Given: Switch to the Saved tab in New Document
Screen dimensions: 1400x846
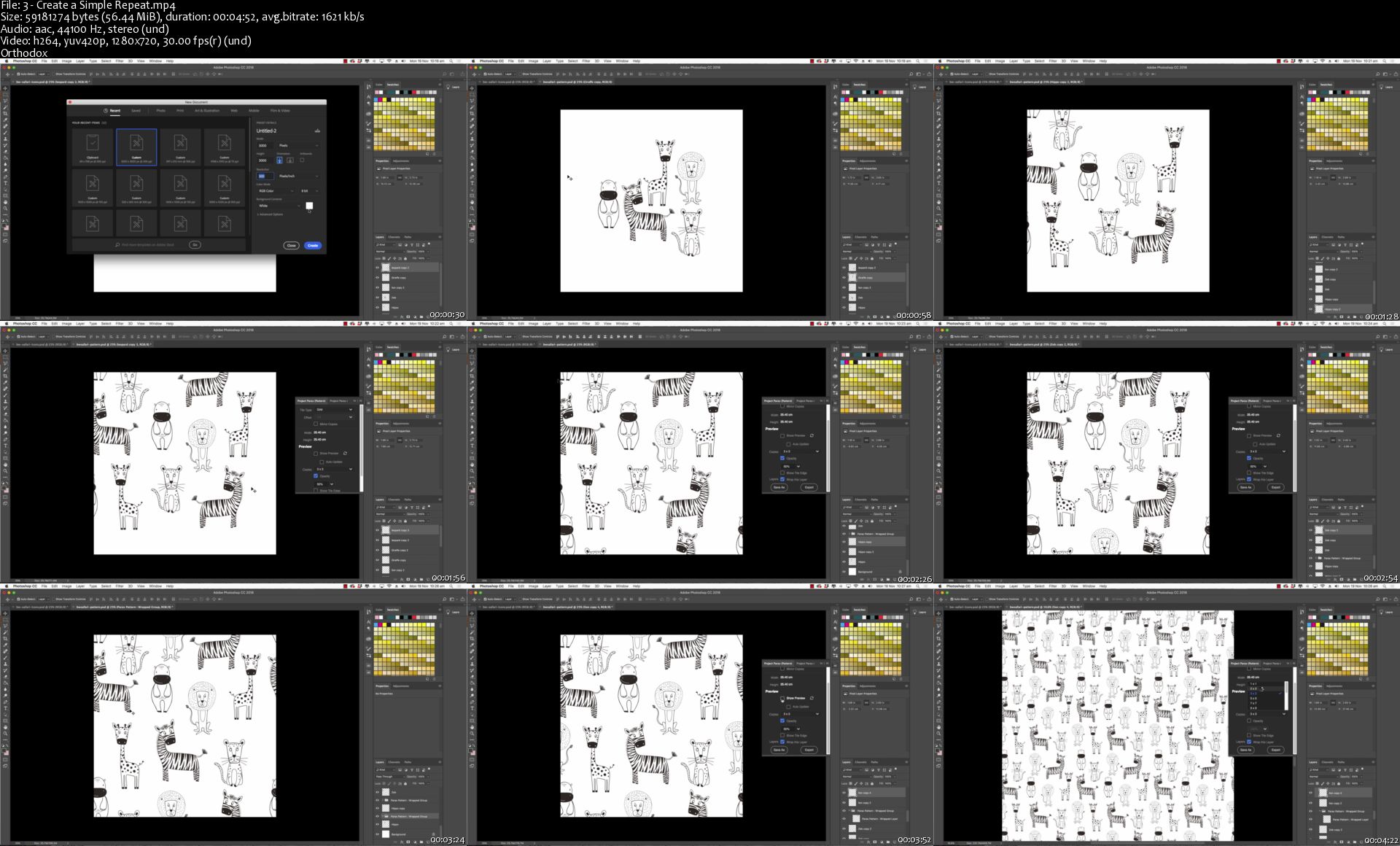Looking at the screenshot, I should pyautogui.click(x=136, y=110).
